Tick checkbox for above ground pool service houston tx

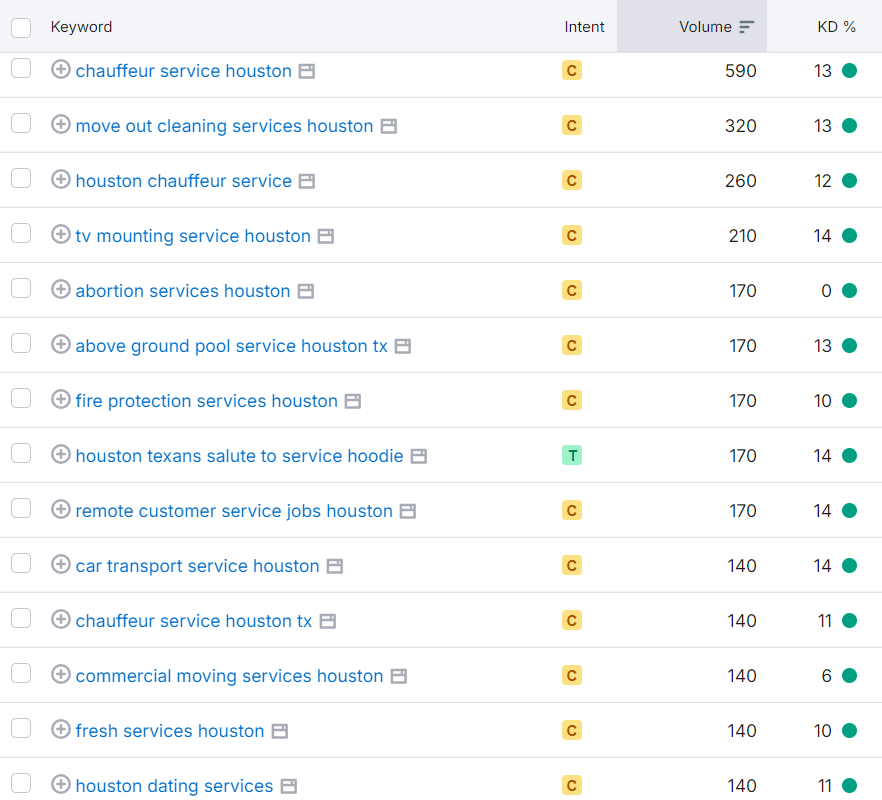click(21, 343)
